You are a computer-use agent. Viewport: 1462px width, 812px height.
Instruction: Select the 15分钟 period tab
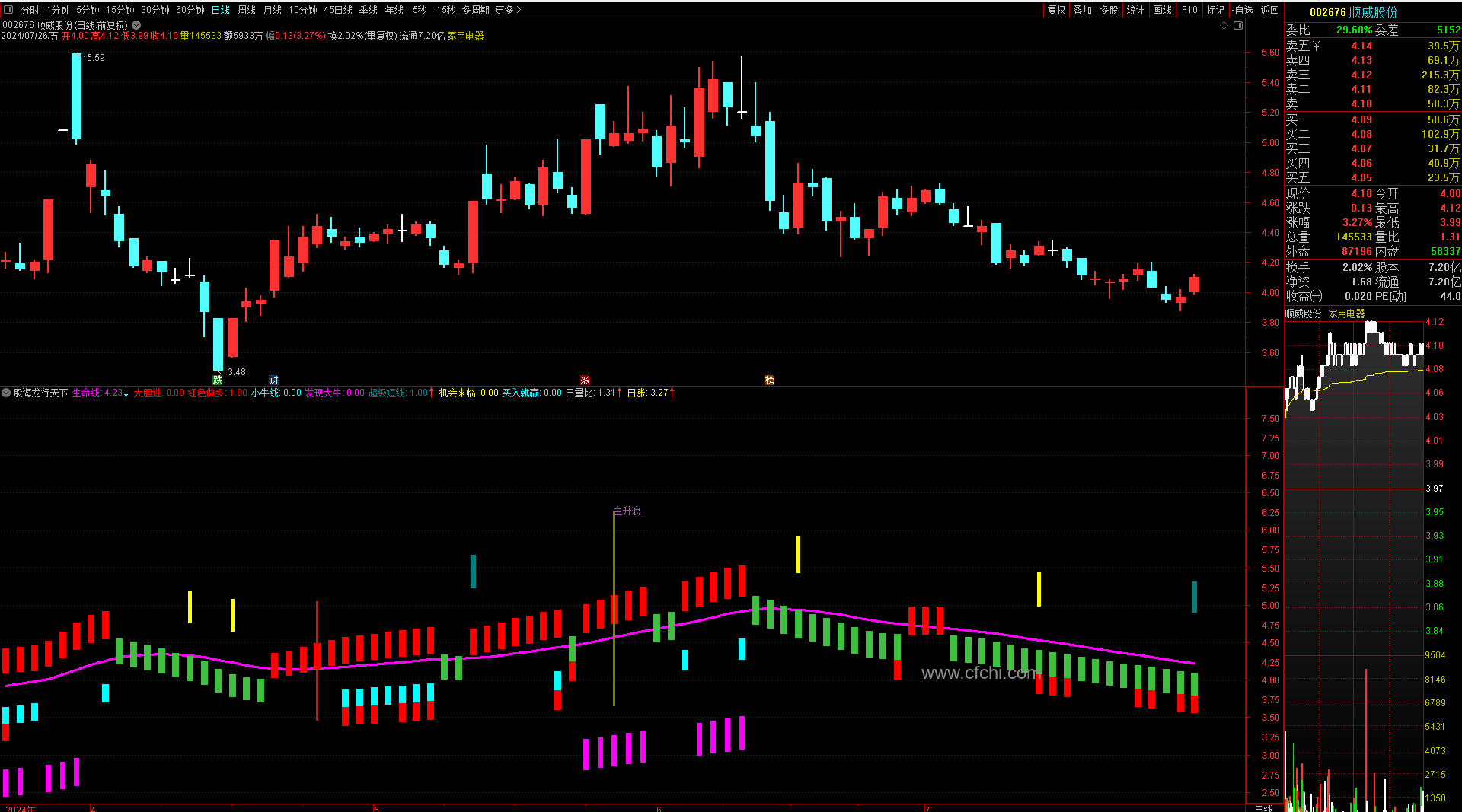[x=120, y=10]
